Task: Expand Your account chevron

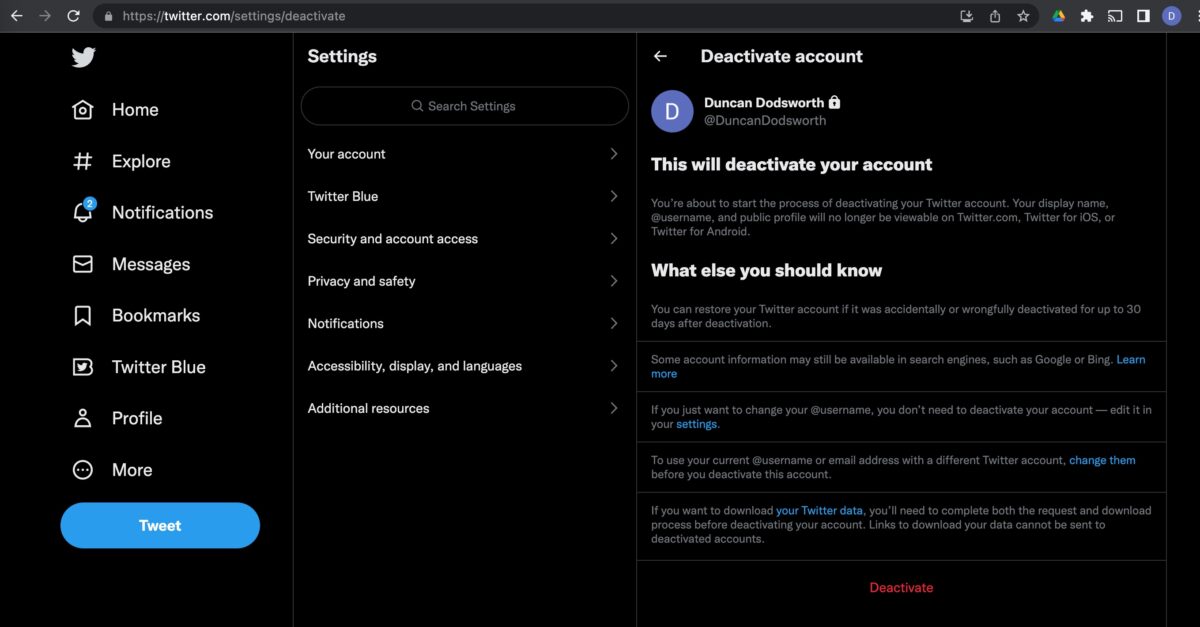Action: (614, 154)
